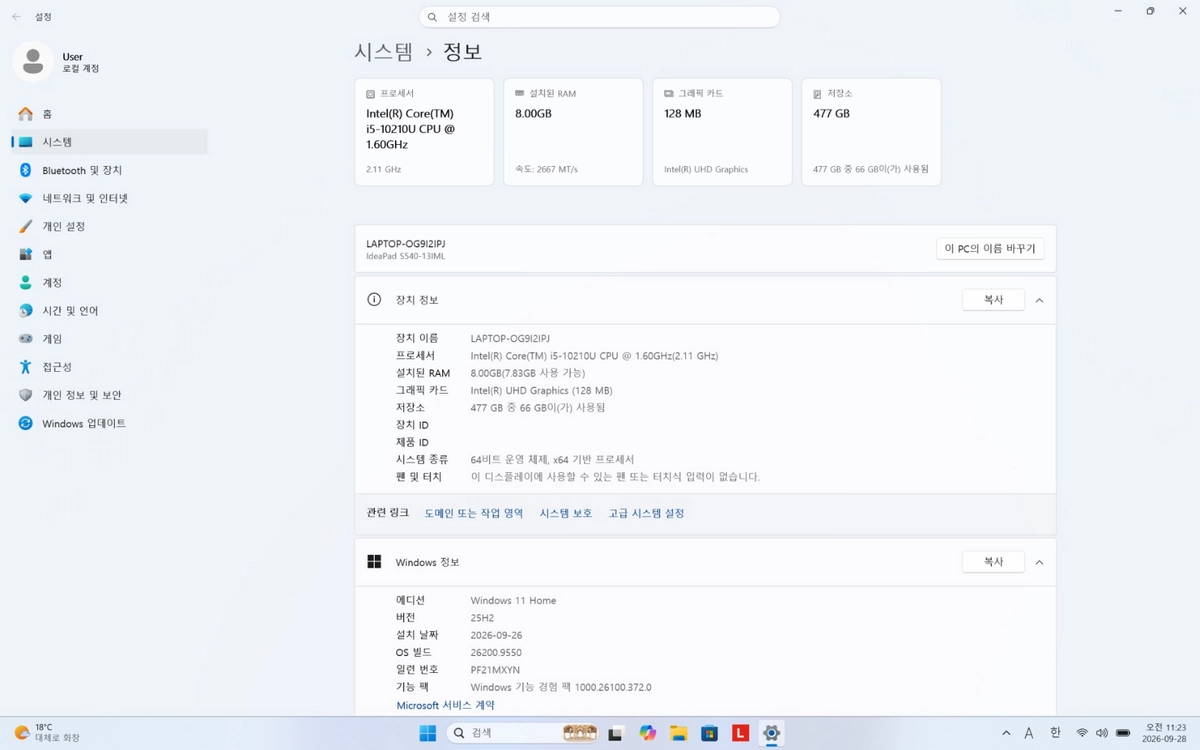Viewport: 1200px width, 750px height.
Task: Click the Windows logo icon beside Windows 정보
Action: [x=374, y=562]
